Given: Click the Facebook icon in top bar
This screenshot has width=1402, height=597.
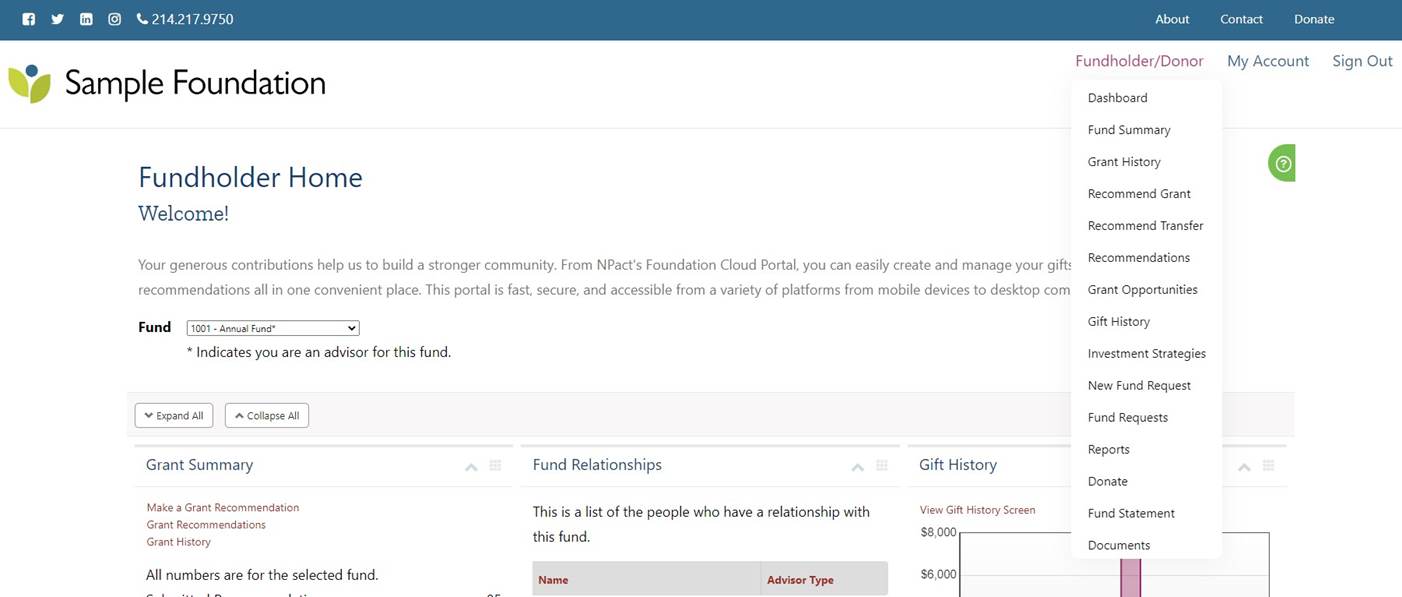Looking at the screenshot, I should (x=28, y=19).
